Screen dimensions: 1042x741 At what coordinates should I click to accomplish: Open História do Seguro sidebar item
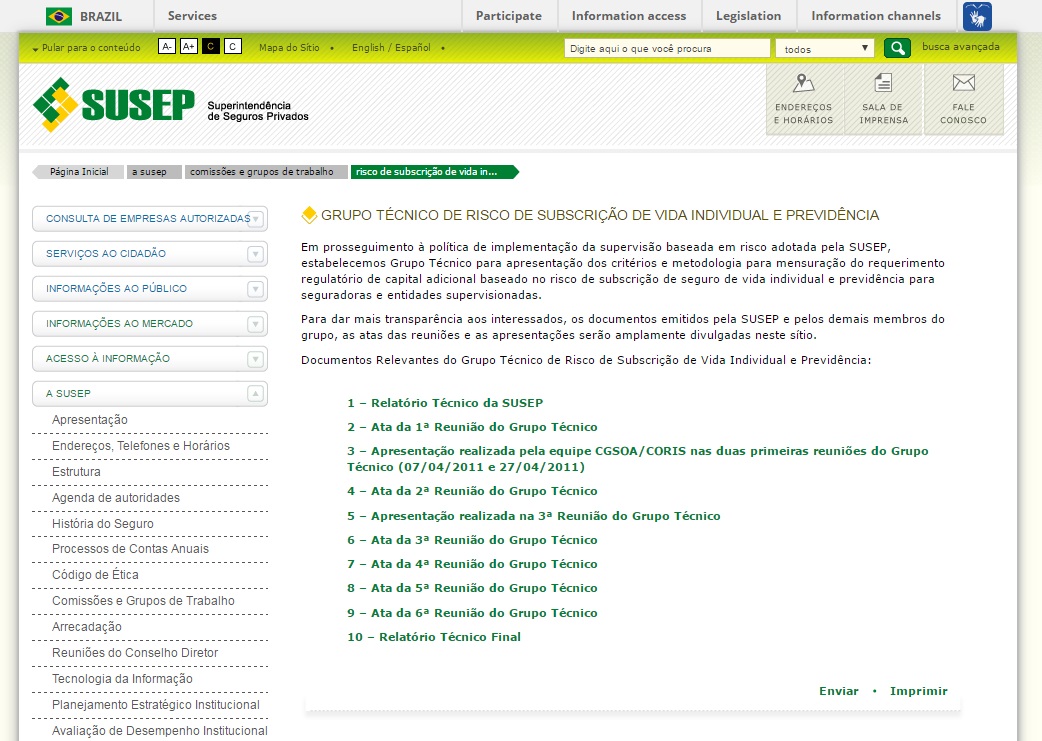(x=102, y=524)
